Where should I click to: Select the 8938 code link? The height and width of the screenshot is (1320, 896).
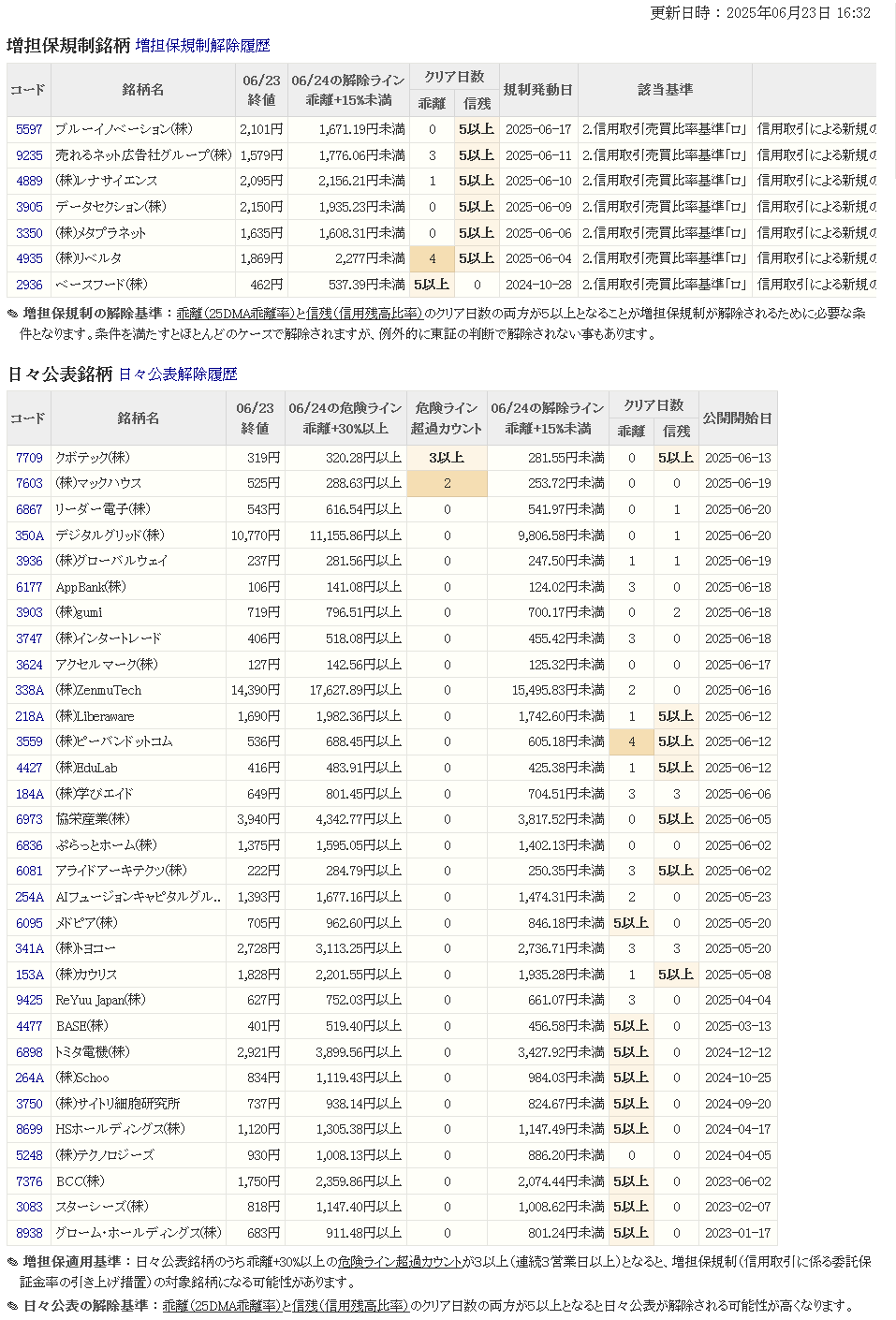(29, 1233)
